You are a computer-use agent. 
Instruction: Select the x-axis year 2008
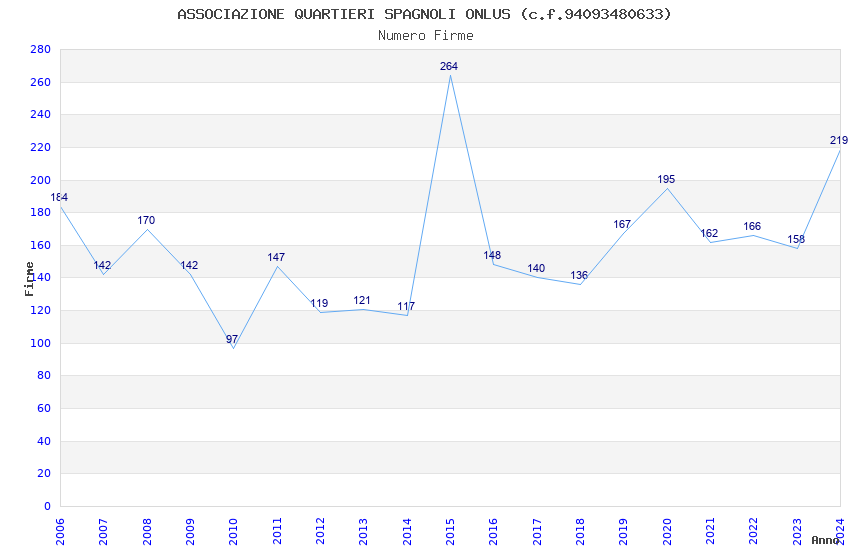pyautogui.click(x=147, y=532)
